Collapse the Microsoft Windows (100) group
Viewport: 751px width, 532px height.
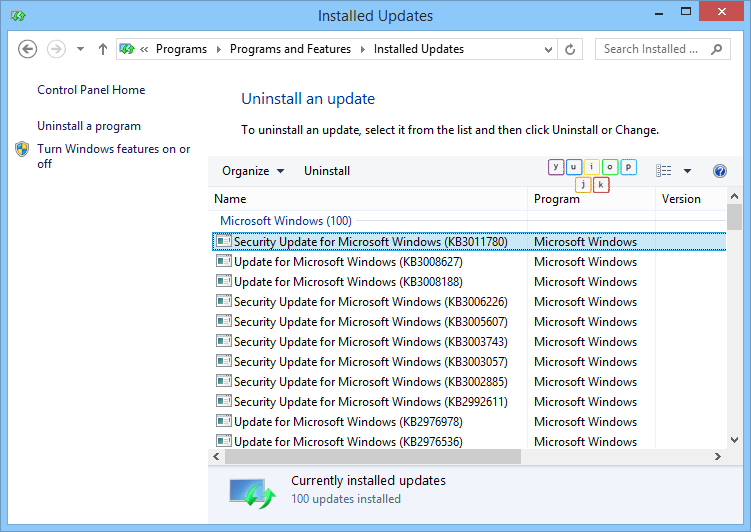click(285, 221)
